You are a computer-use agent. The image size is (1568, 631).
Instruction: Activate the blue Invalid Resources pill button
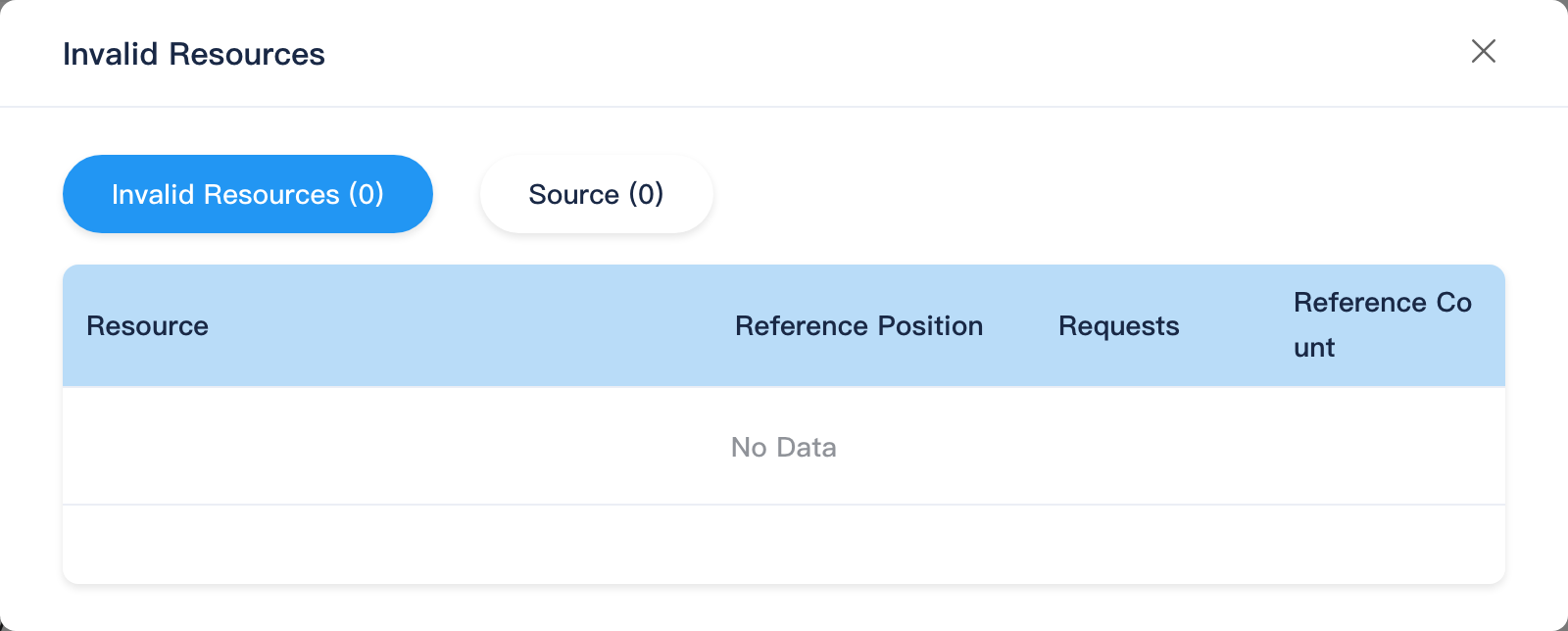(x=248, y=194)
